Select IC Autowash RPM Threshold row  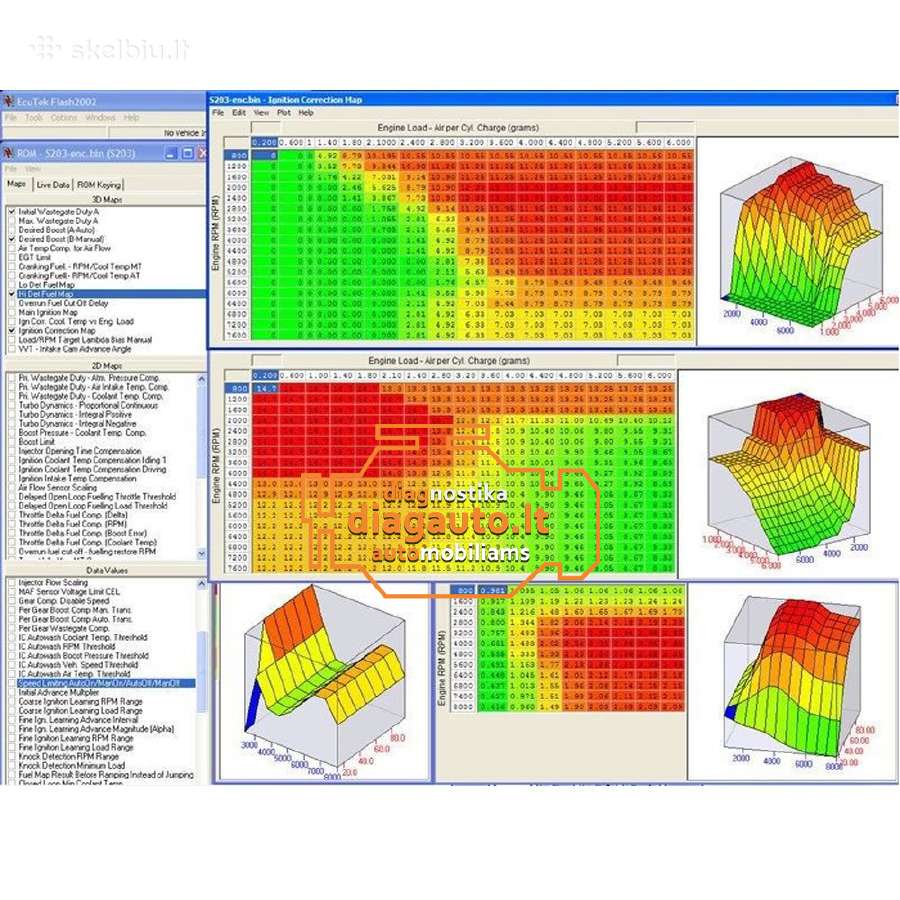67,646
